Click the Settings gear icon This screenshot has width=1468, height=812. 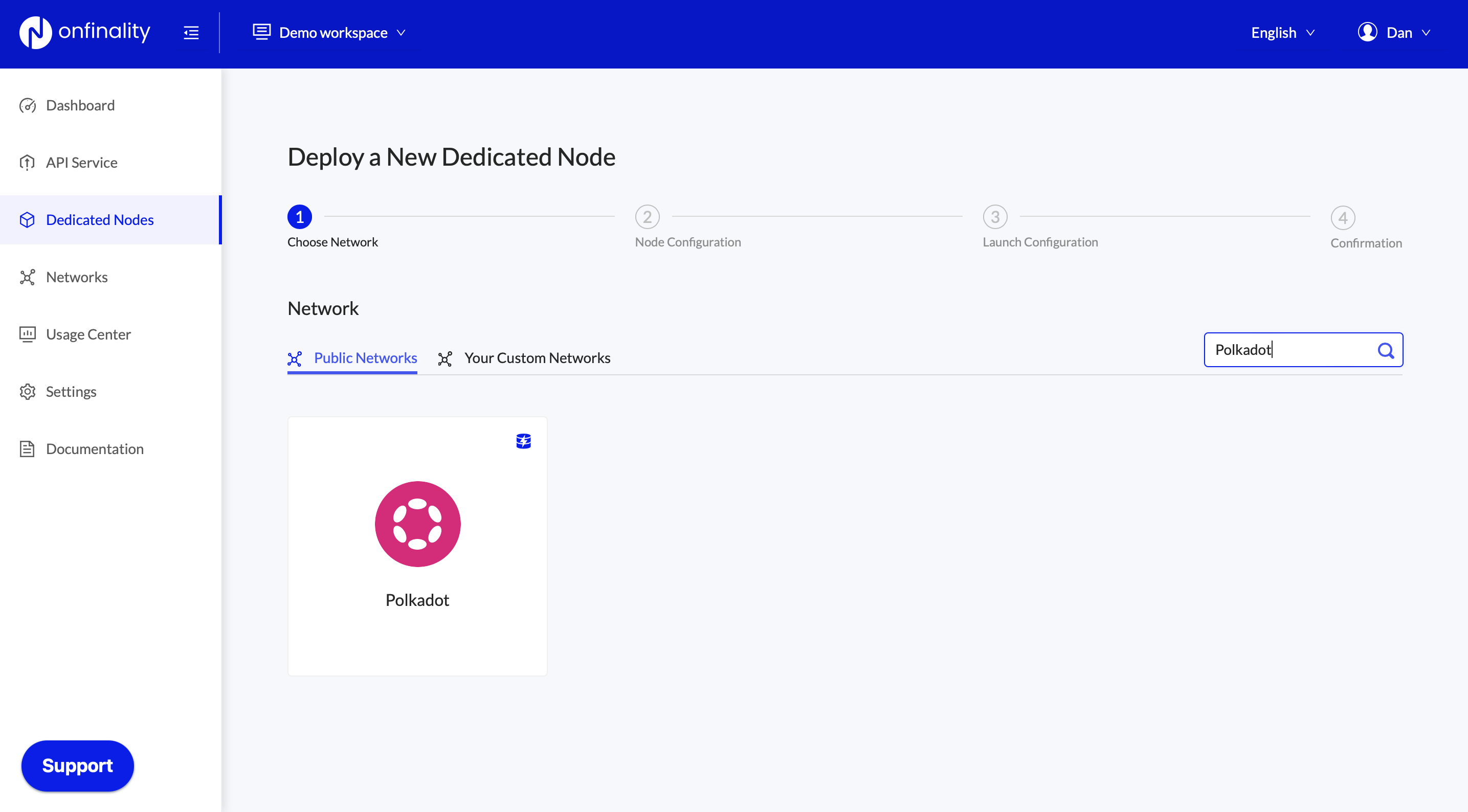tap(27, 392)
